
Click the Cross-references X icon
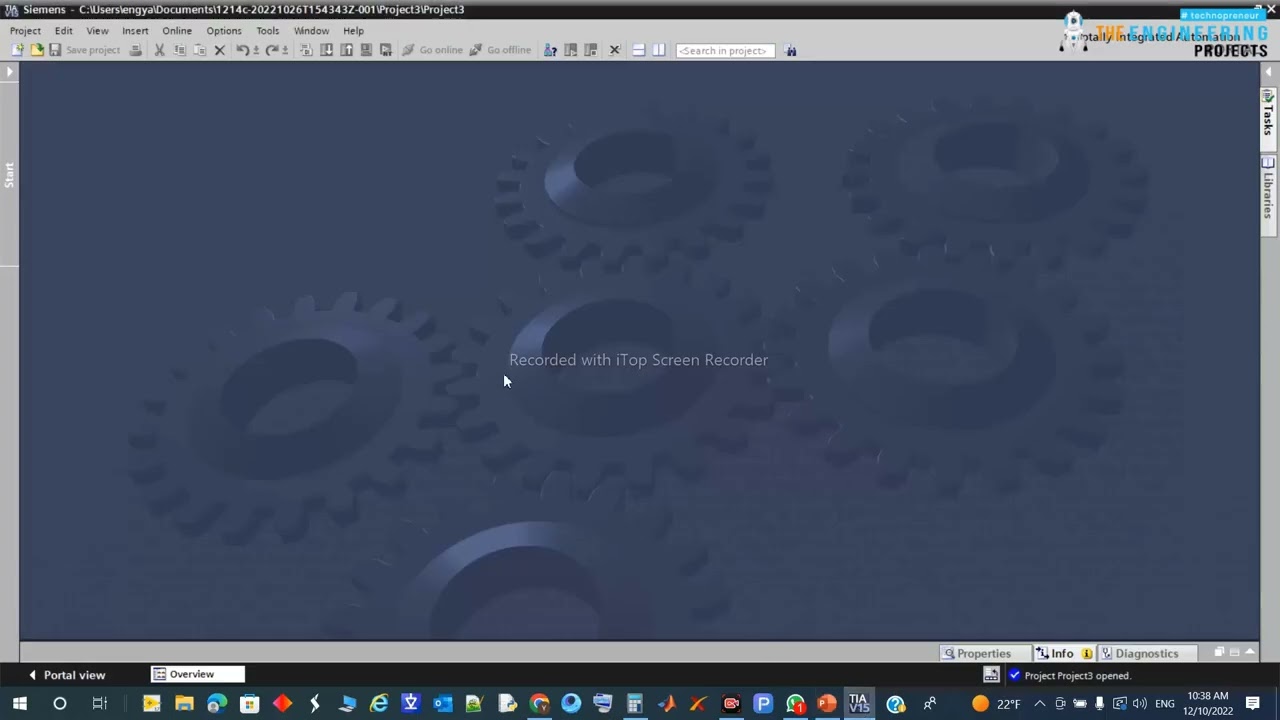pos(615,50)
